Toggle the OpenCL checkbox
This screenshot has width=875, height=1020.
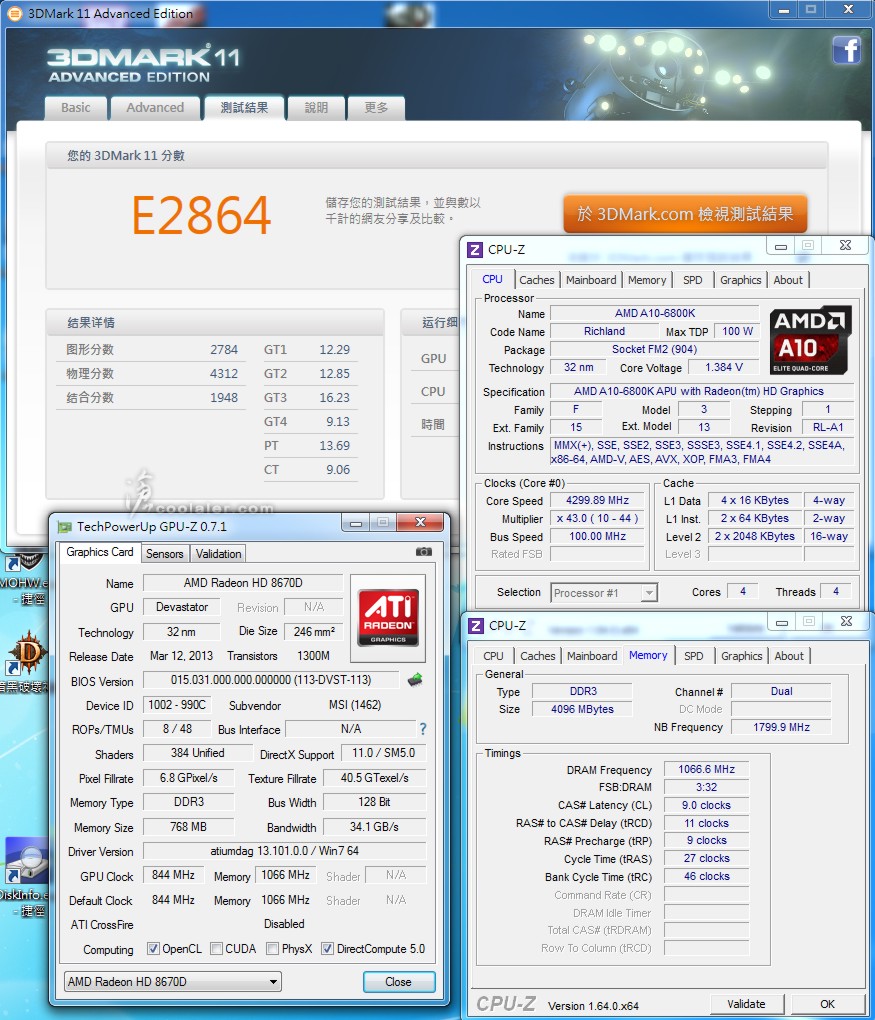click(153, 948)
